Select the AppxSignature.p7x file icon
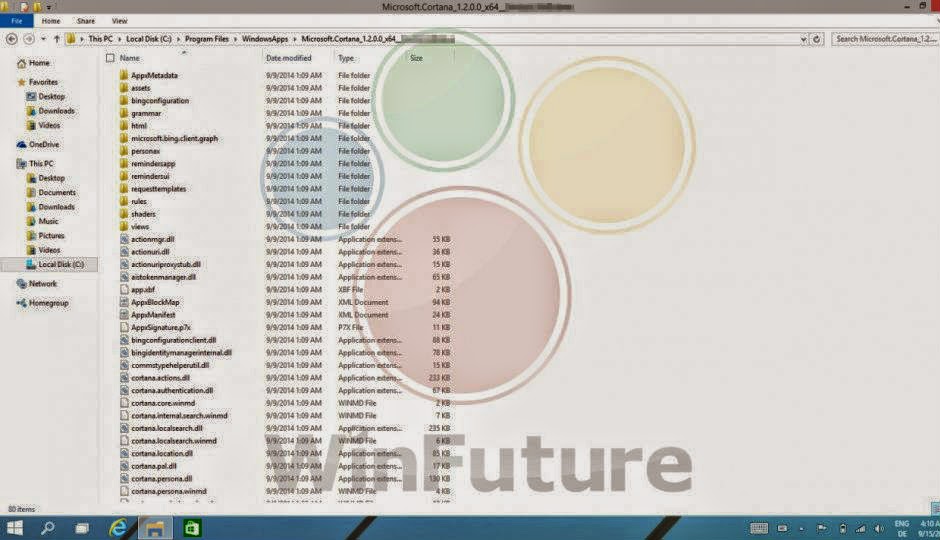 (x=124, y=327)
